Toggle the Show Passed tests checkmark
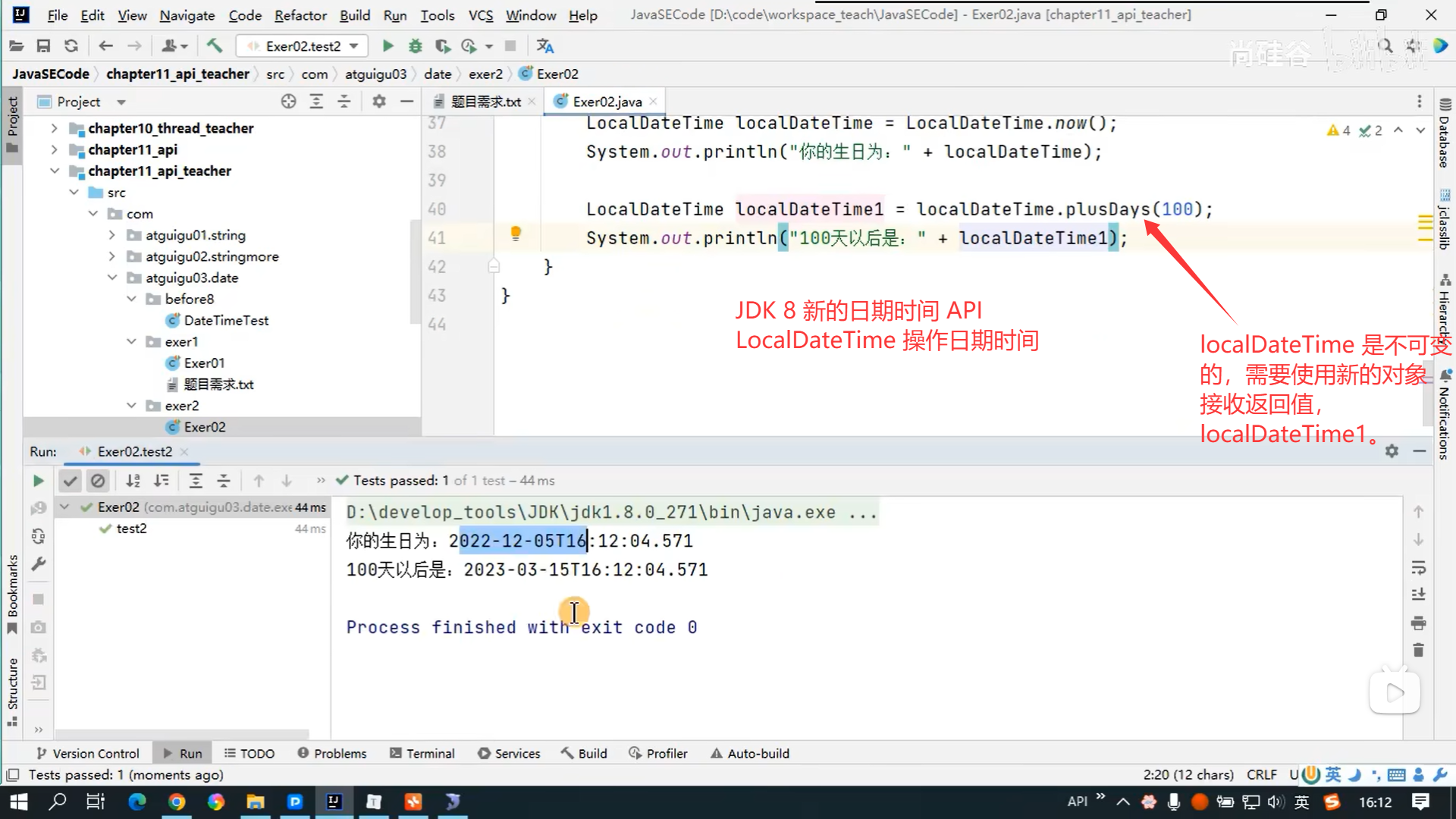The height and width of the screenshot is (819, 1456). 70,481
